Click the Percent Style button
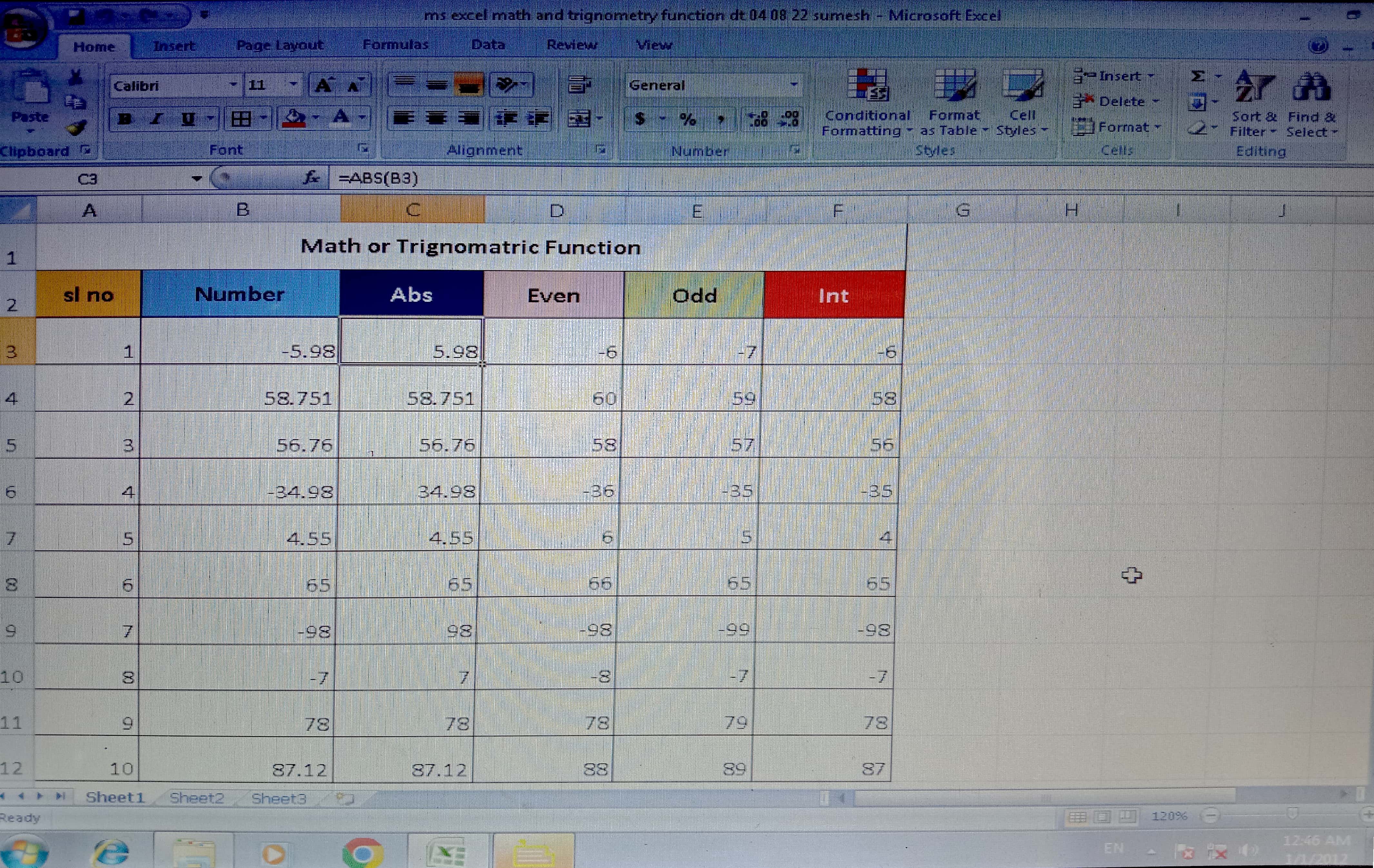The image size is (1374, 868). coord(688,119)
